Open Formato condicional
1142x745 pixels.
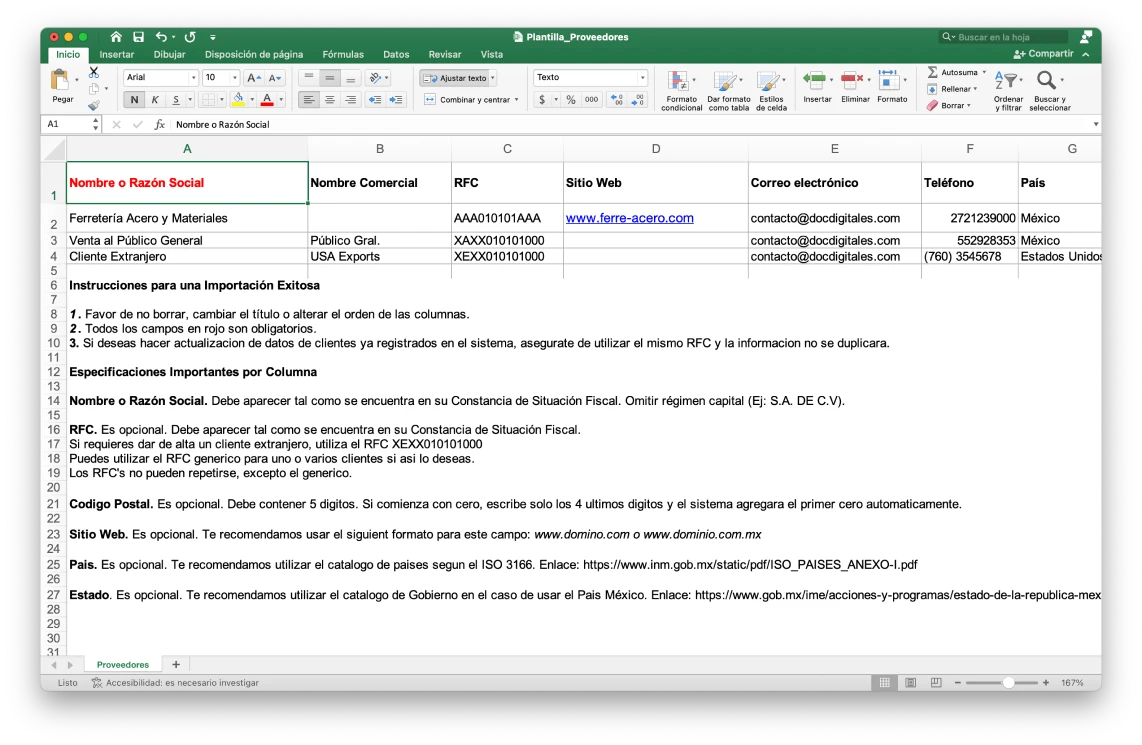[x=681, y=90]
